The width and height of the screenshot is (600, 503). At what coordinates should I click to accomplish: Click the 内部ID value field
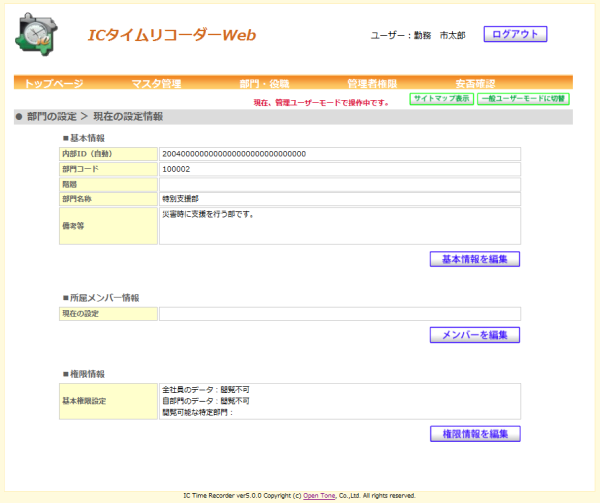[340, 154]
